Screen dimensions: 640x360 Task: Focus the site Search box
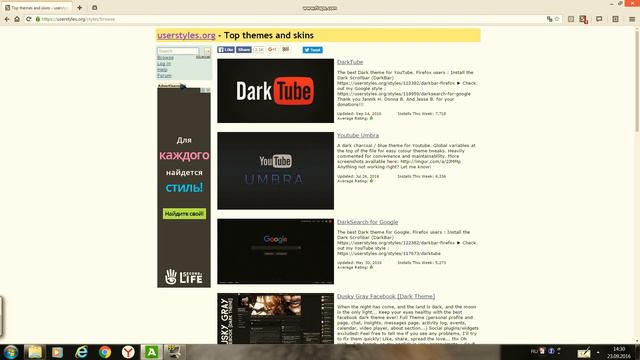tap(178, 51)
